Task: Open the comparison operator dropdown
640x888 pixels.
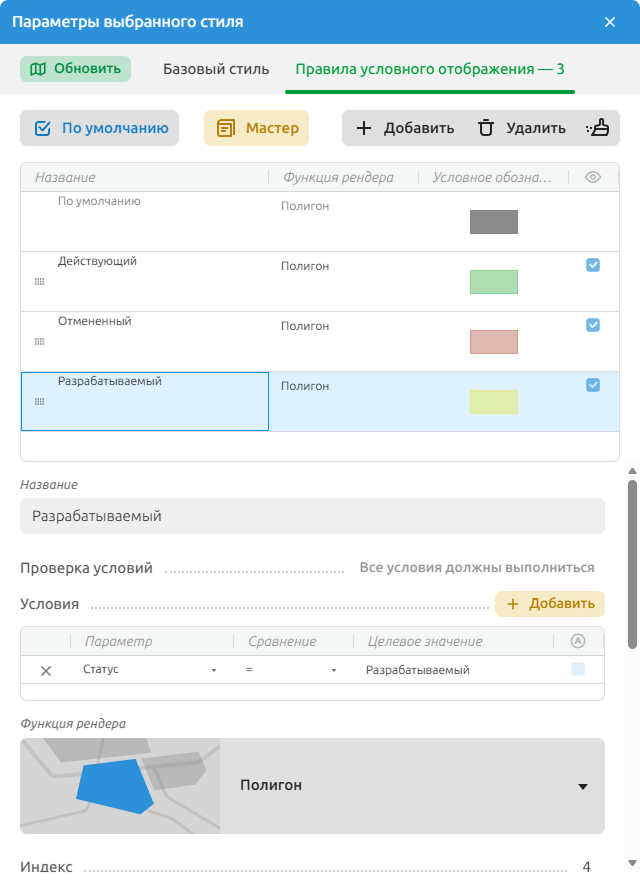Action: [292, 670]
